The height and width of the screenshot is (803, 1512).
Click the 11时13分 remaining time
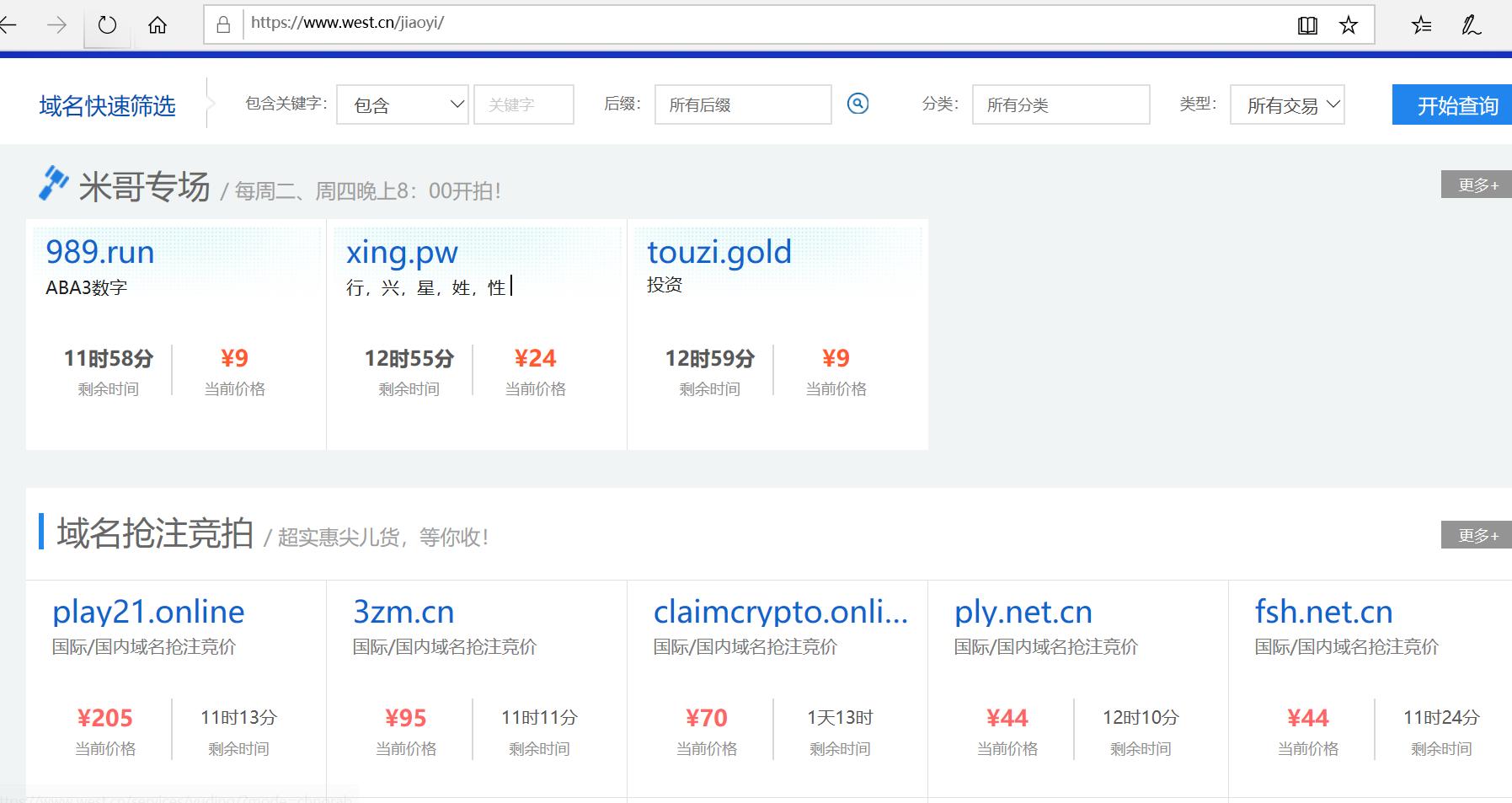(x=238, y=718)
